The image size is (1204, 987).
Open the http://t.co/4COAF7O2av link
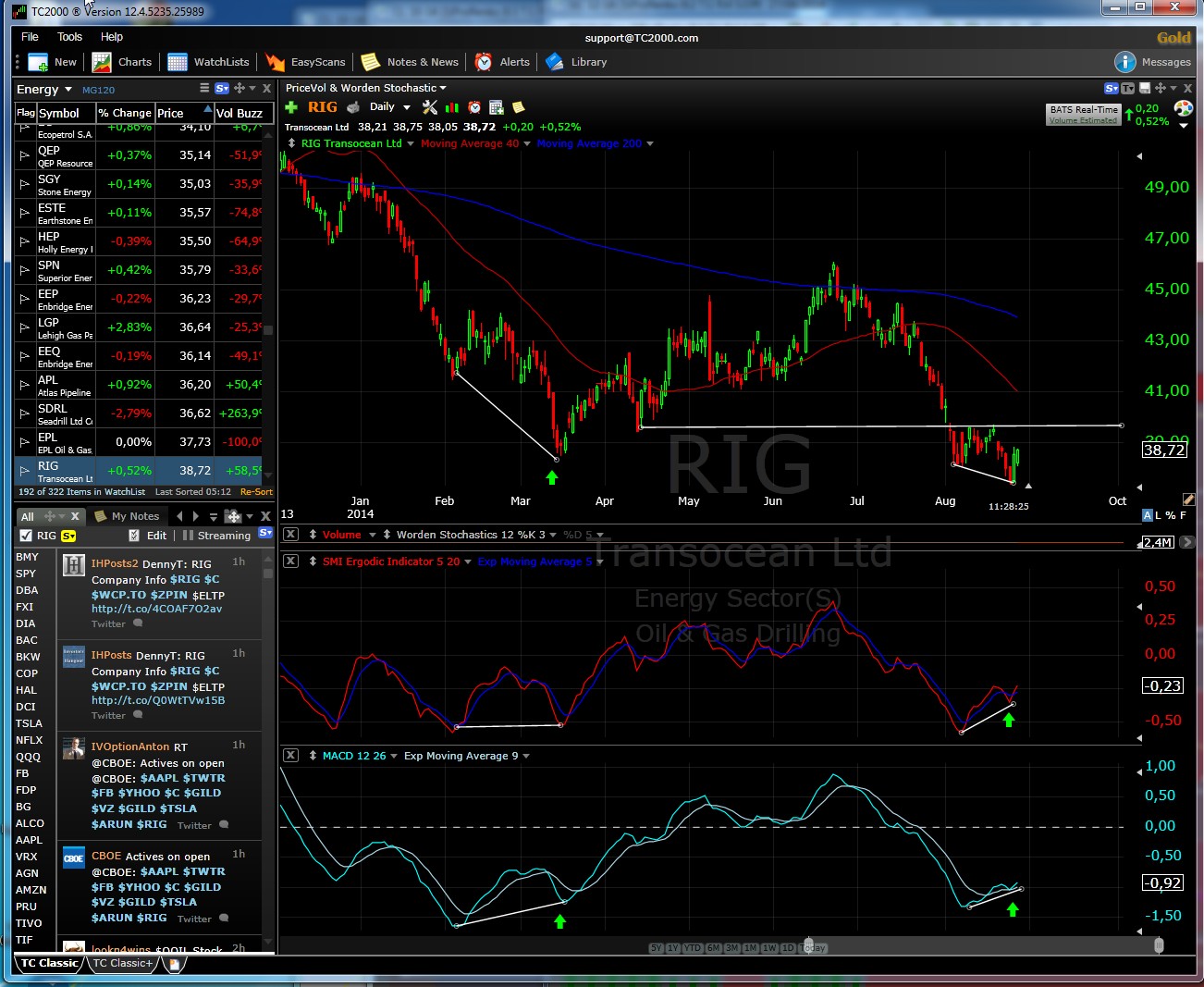pos(156,609)
